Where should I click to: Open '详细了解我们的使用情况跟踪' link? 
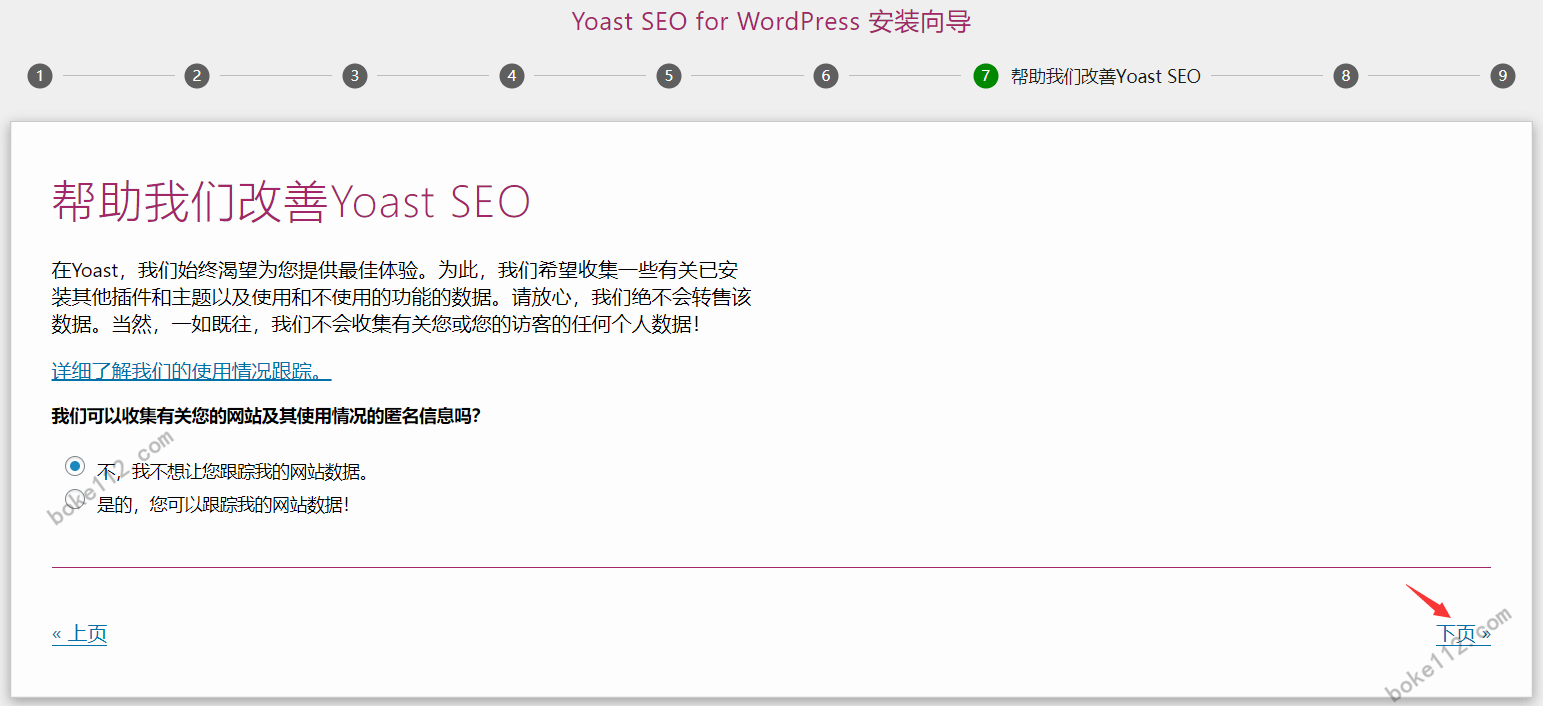[x=191, y=372]
